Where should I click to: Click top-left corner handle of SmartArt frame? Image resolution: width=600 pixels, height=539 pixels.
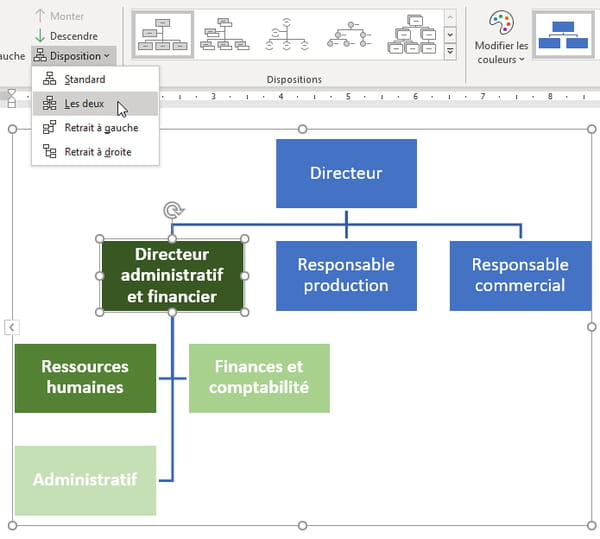point(12,129)
